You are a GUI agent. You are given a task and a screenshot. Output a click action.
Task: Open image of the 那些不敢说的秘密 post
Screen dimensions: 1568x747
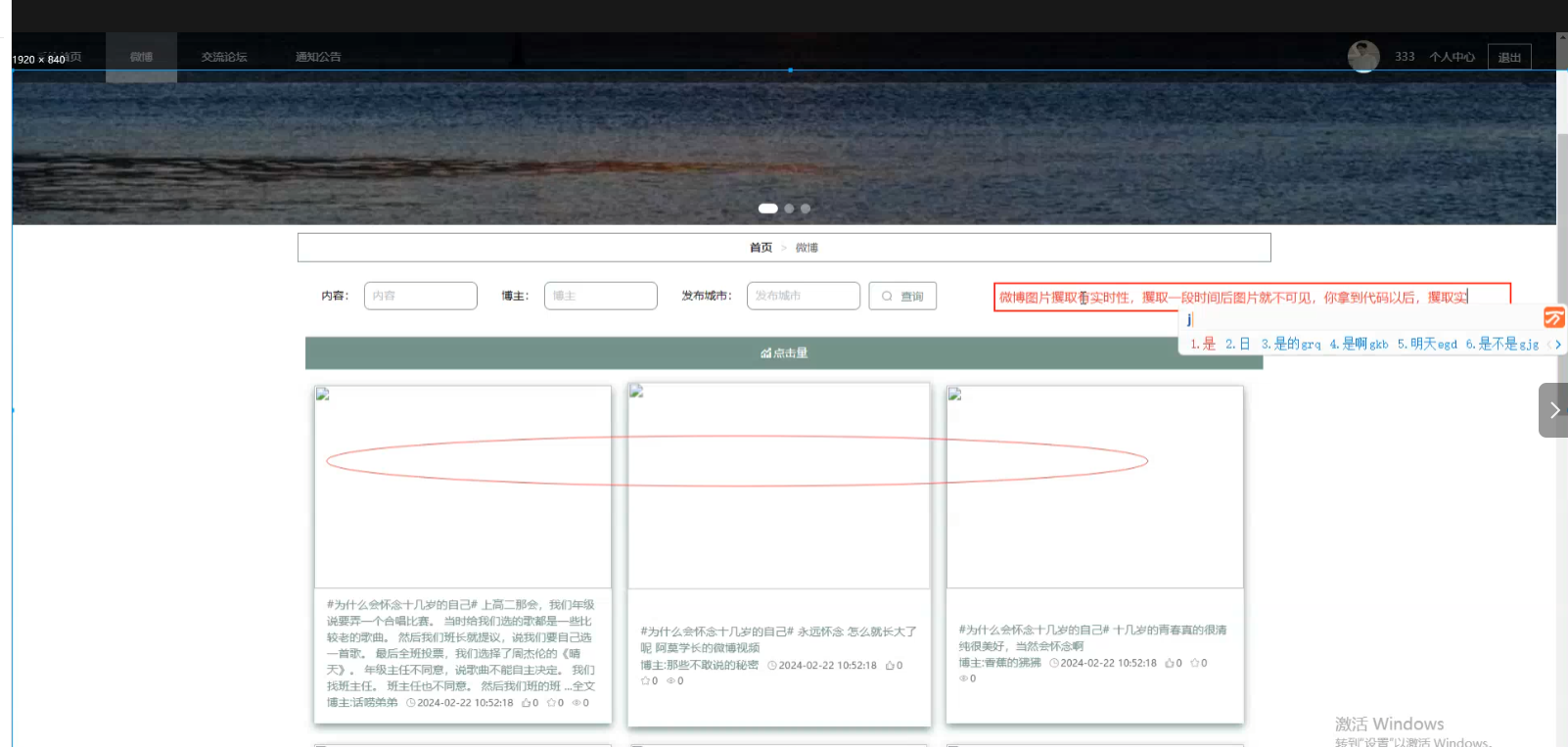pyautogui.click(x=779, y=486)
